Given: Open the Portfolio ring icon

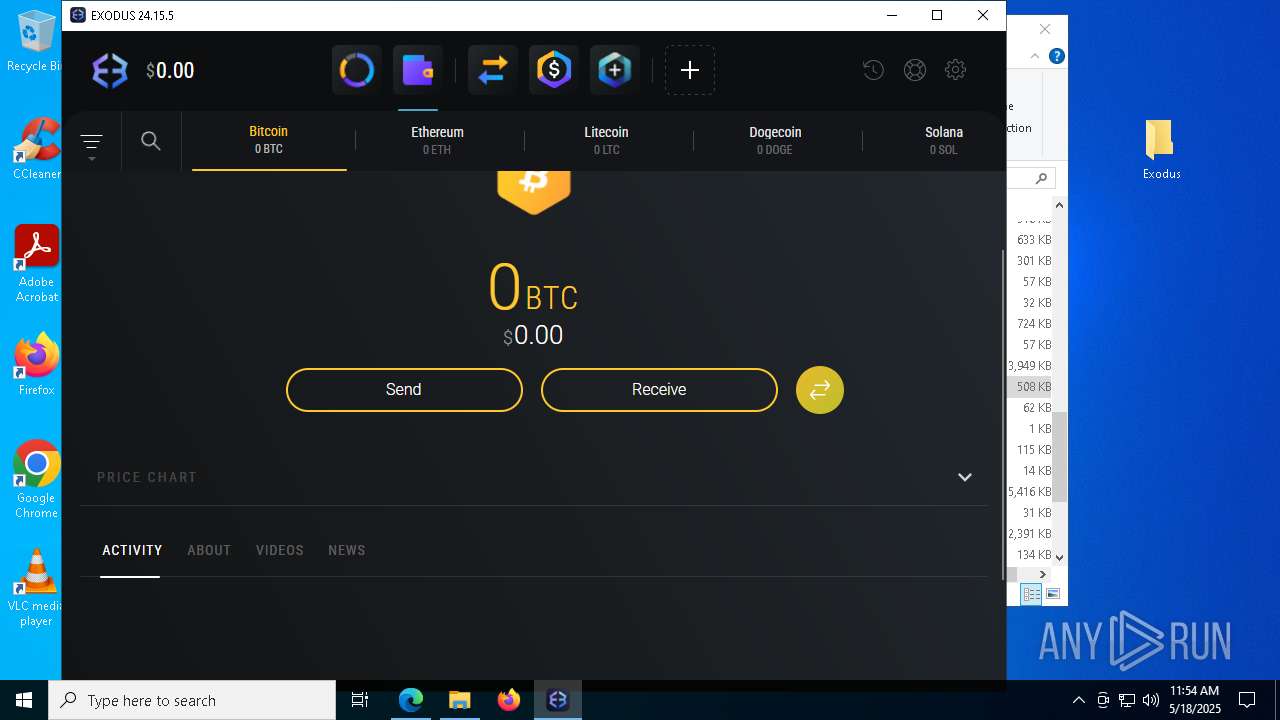Looking at the screenshot, I should click(x=357, y=70).
